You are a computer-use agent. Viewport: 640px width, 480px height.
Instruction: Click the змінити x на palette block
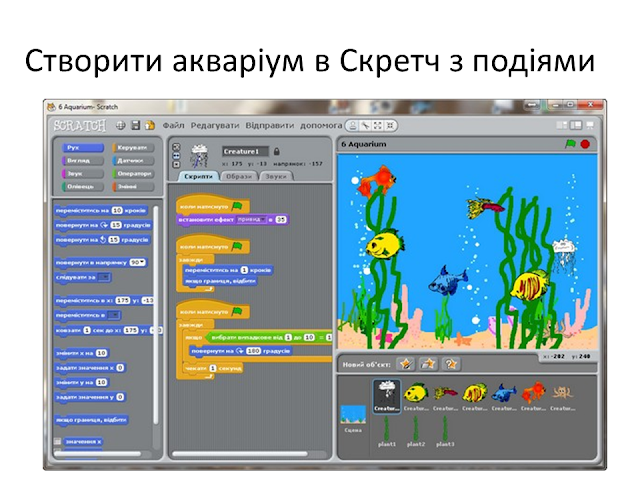[x=81, y=353]
